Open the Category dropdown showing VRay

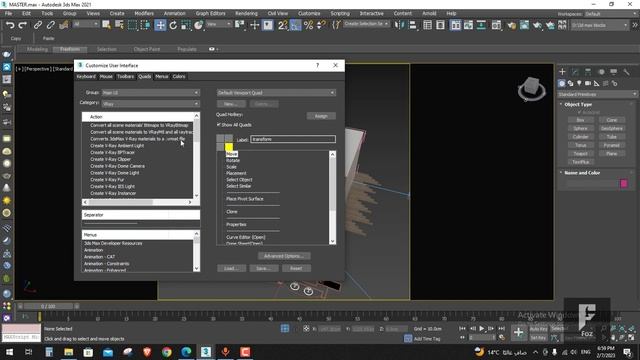151,104
